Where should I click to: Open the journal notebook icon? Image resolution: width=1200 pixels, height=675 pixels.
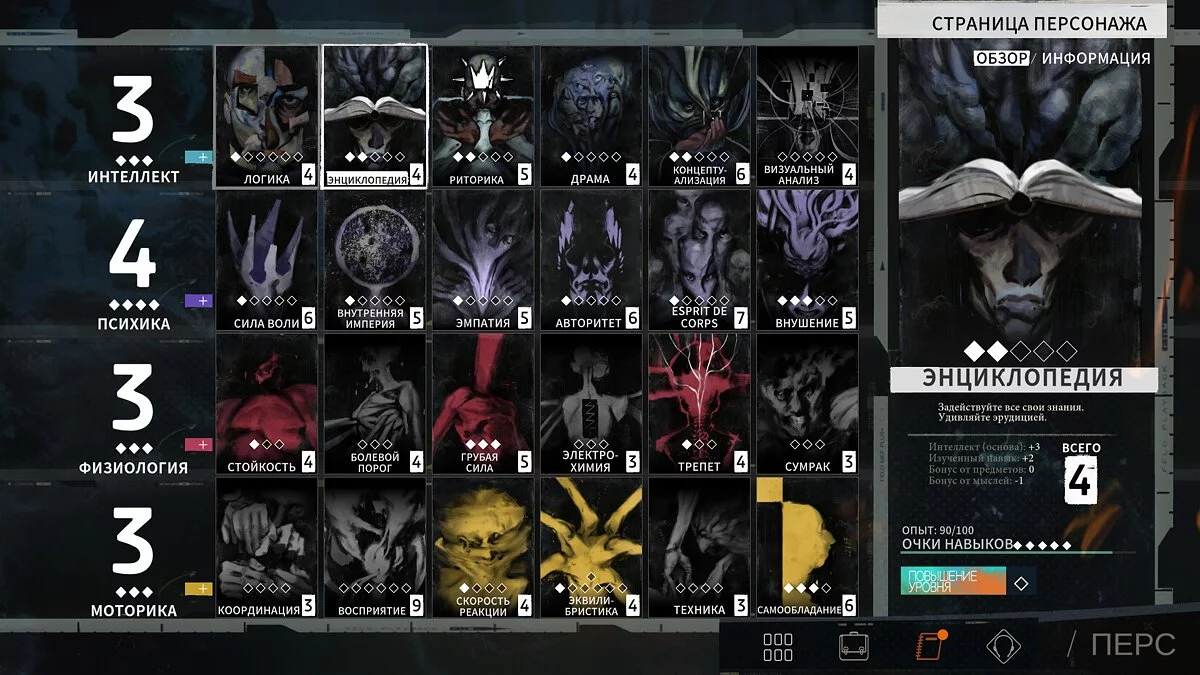point(929,646)
